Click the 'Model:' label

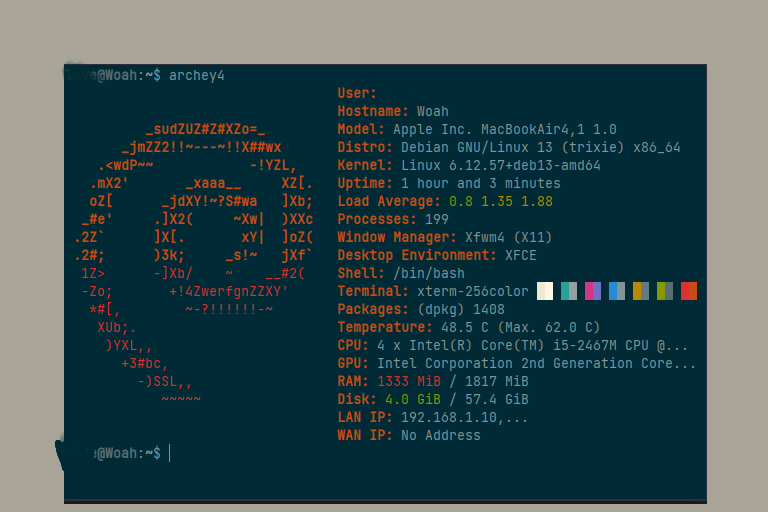tap(361, 129)
